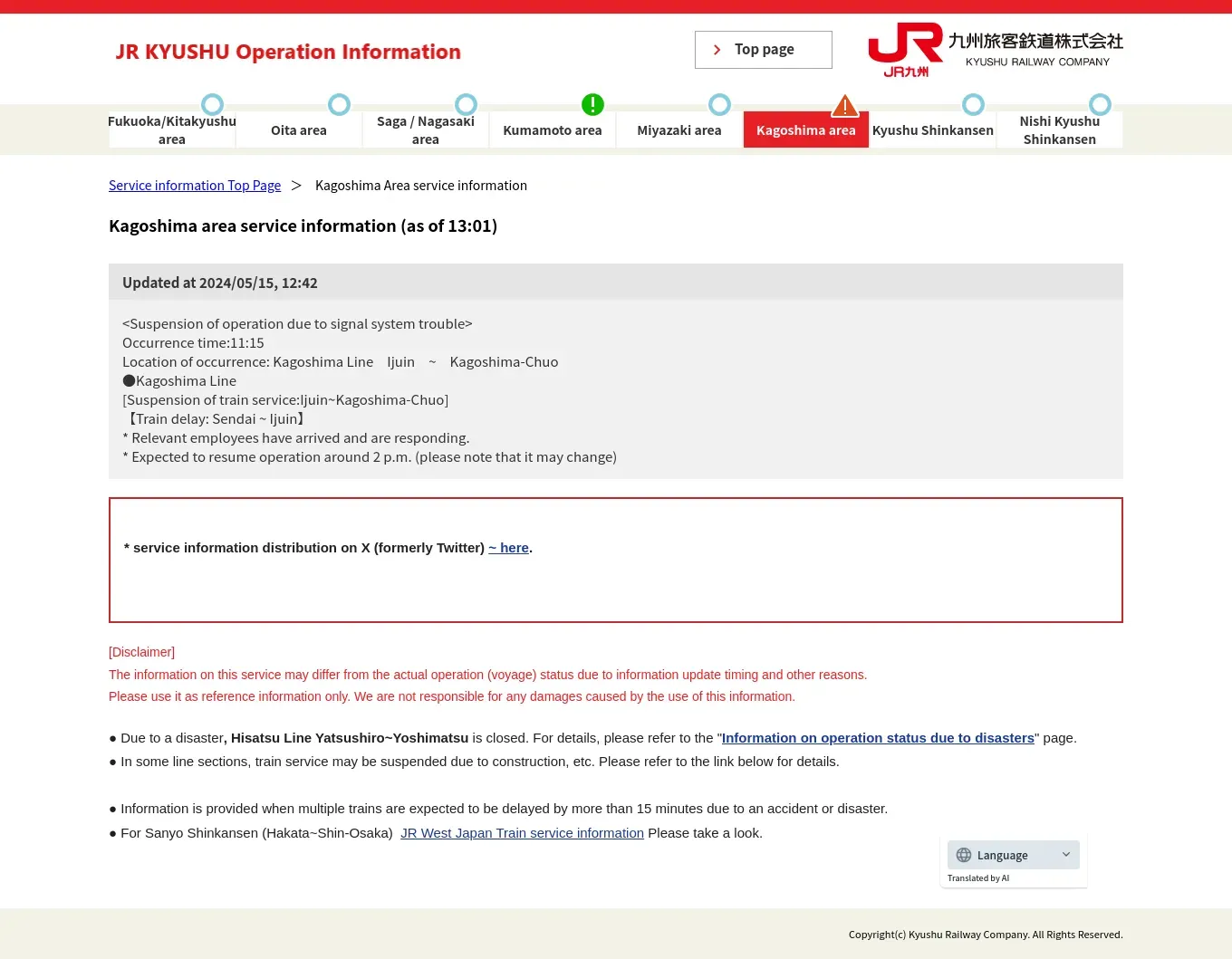Open the X (Twitter) distribution 'here' link
The height and width of the screenshot is (959, 1232).
click(x=509, y=548)
